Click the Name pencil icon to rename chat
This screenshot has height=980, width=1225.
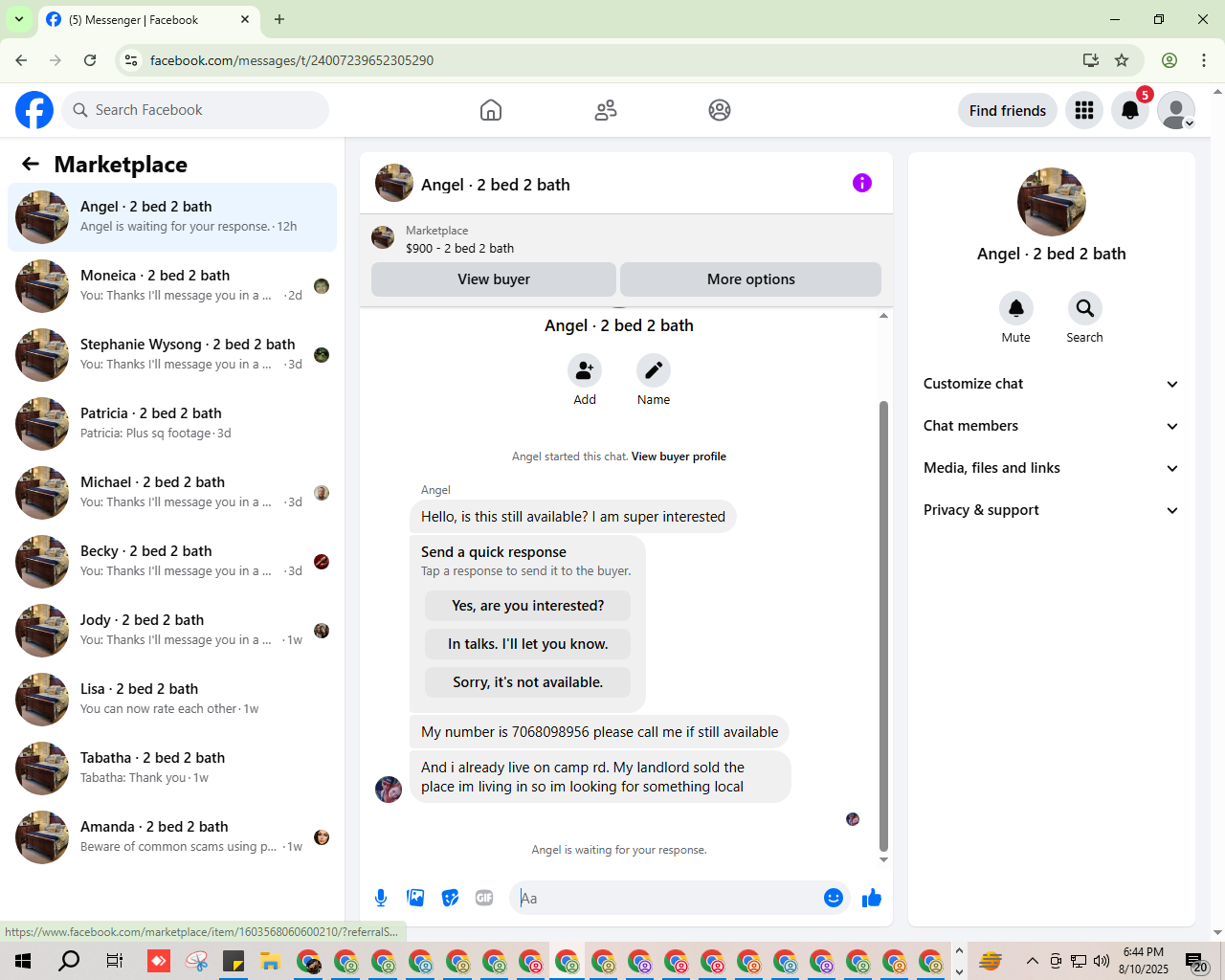[x=654, y=370]
